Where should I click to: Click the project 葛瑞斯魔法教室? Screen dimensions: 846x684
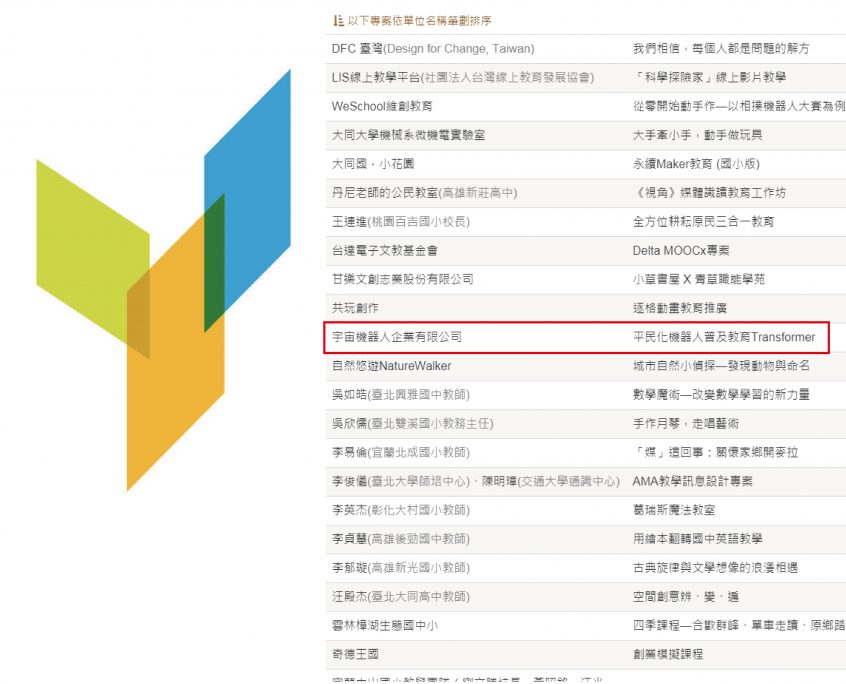pyautogui.click(x=673, y=510)
